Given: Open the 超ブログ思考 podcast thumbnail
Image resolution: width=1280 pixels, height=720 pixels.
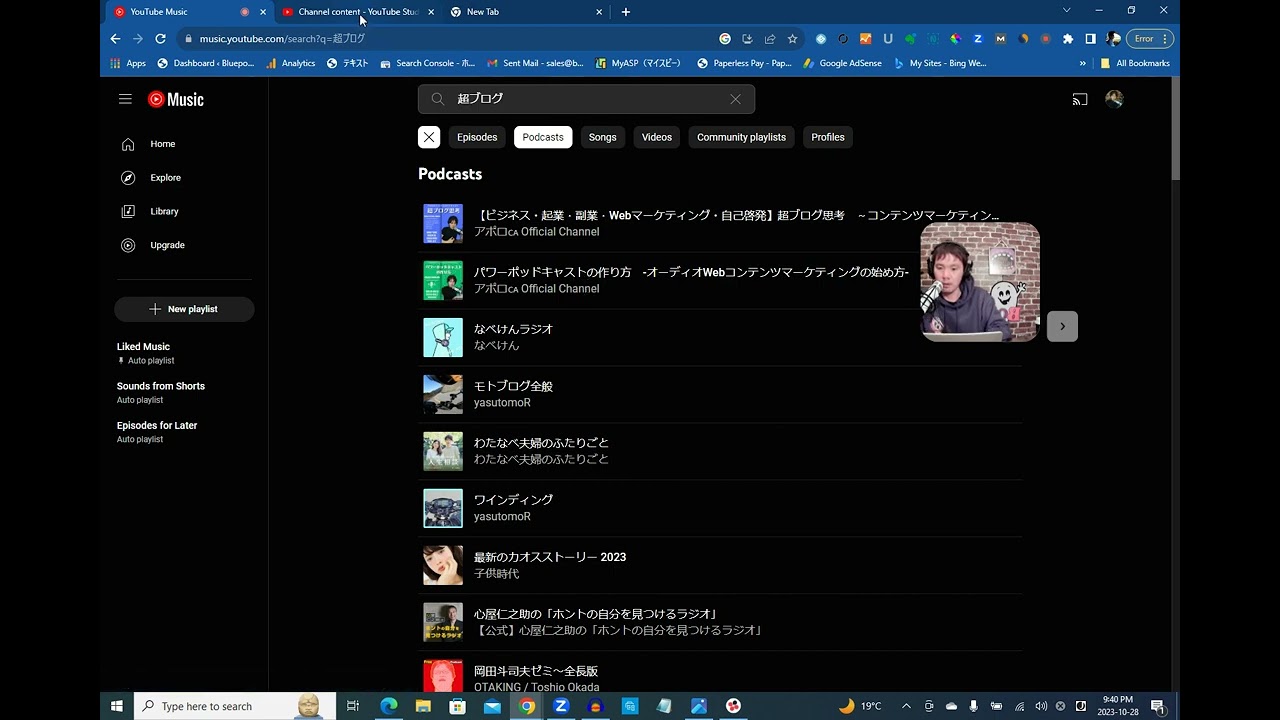Looking at the screenshot, I should click(443, 224).
